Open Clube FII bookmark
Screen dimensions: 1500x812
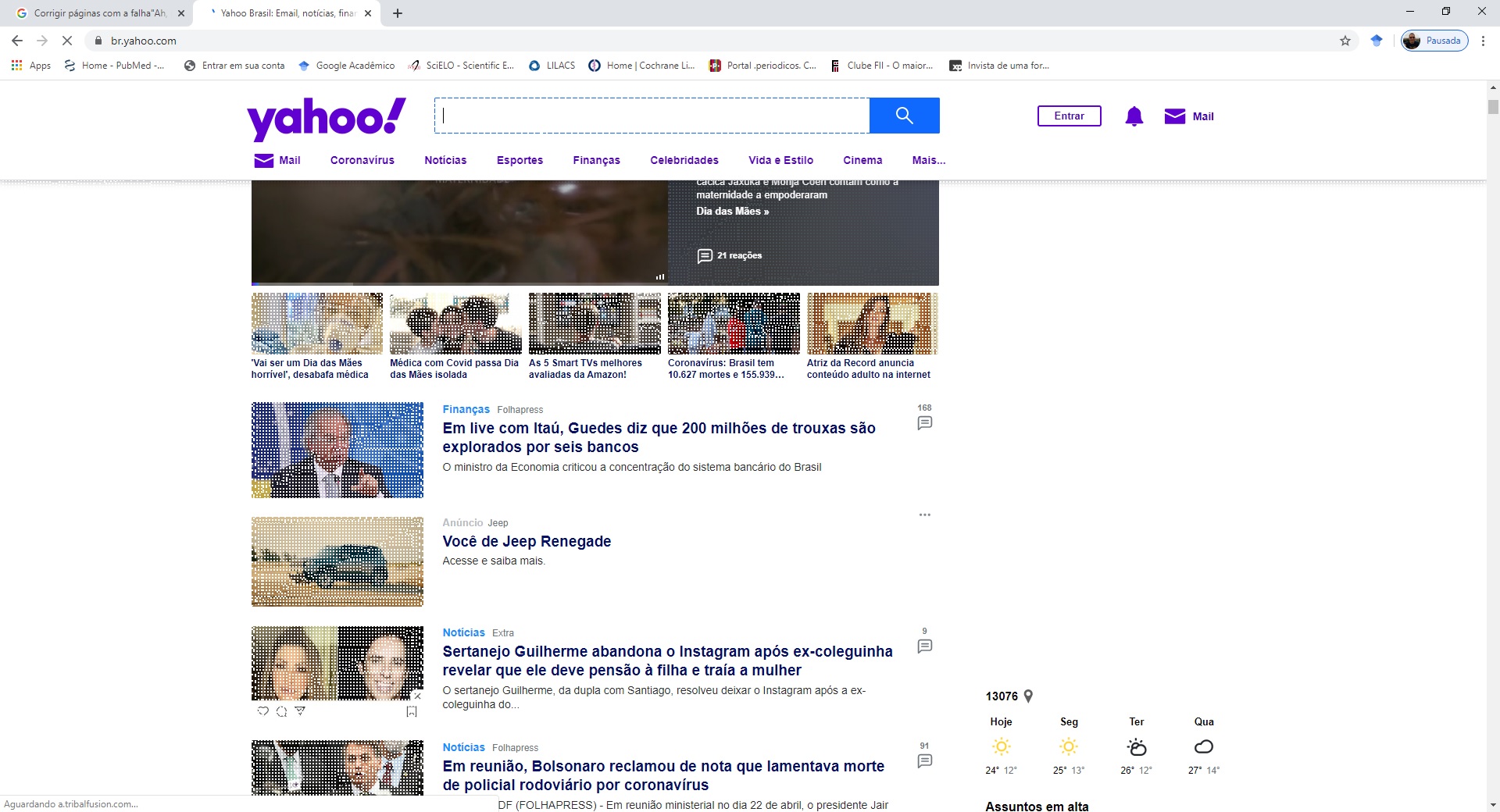(882, 66)
